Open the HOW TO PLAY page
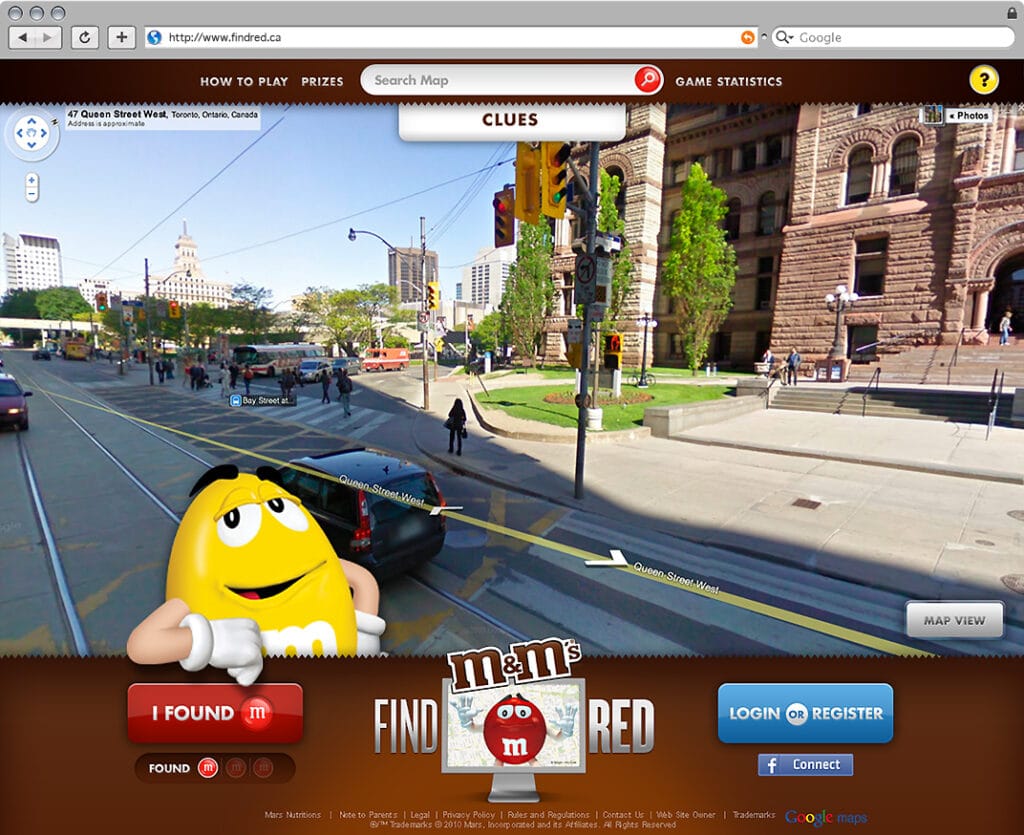Viewport: 1024px width, 835px height. point(244,82)
